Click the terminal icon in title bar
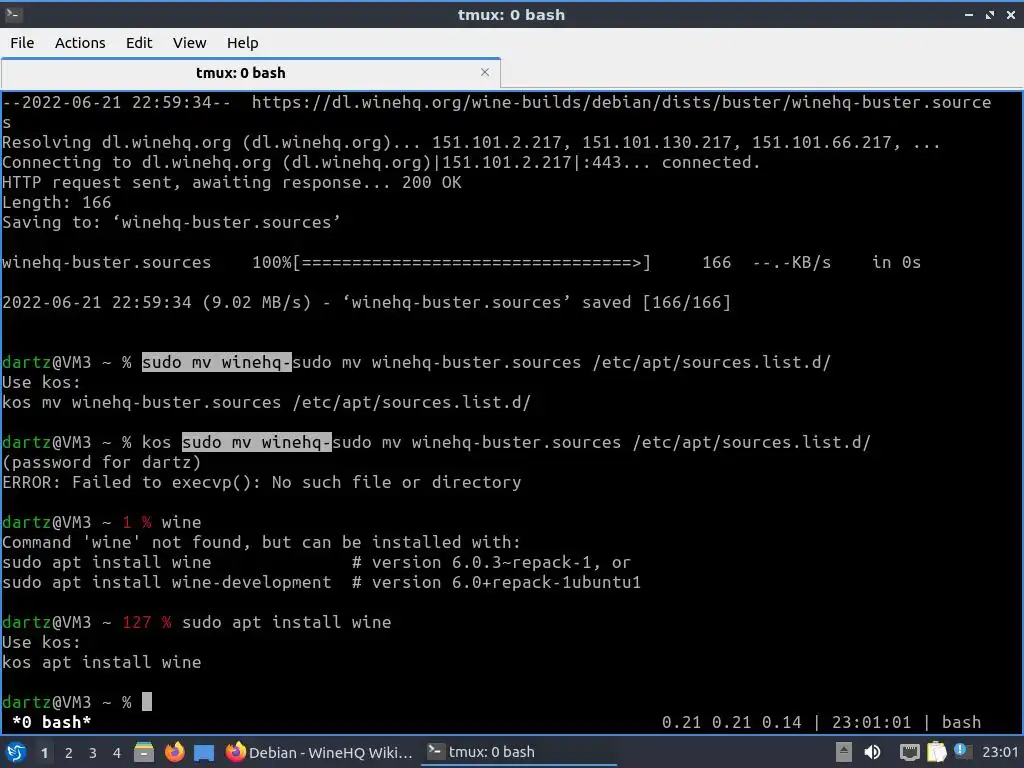The width and height of the screenshot is (1024, 768). 13,14
